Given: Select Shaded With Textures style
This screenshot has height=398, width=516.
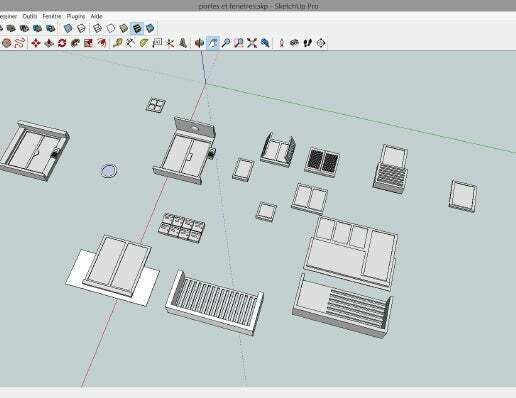Looking at the screenshot, I should 137,28.
